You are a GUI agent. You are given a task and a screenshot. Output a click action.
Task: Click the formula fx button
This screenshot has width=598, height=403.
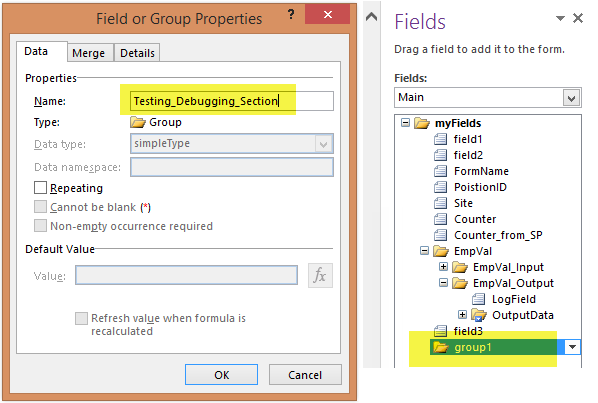pyautogui.click(x=320, y=275)
